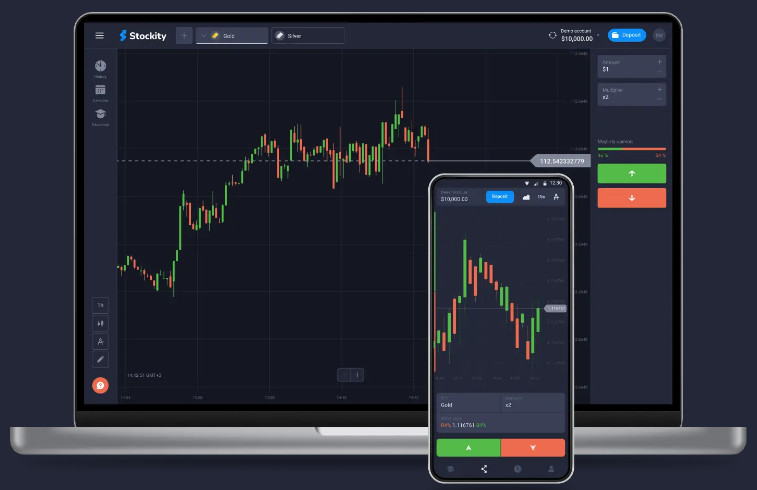Tap the phone's share bottom nav icon

(x=484, y=469)
